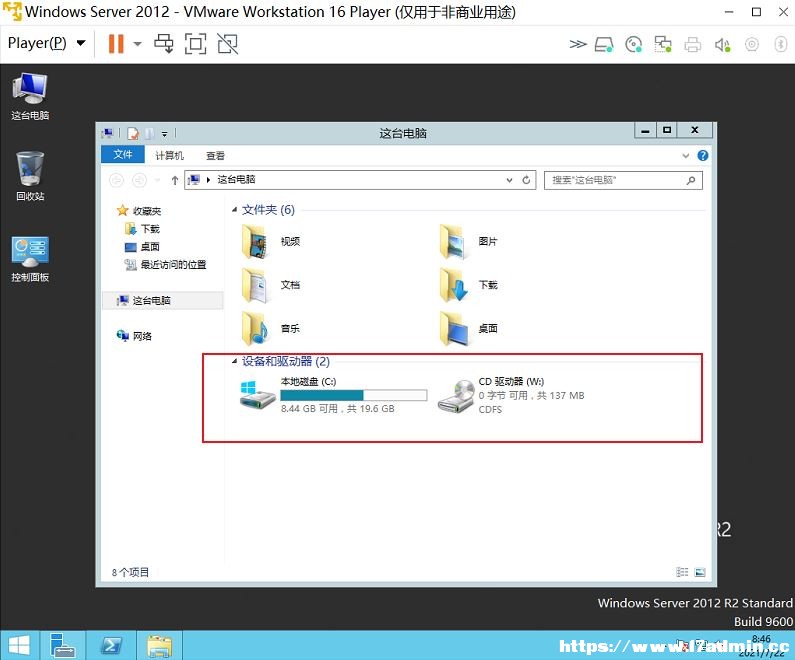Select the 桌面 folder in main pane
The width and height of the screenshot is (795, 660).
(x=469, y=329)
